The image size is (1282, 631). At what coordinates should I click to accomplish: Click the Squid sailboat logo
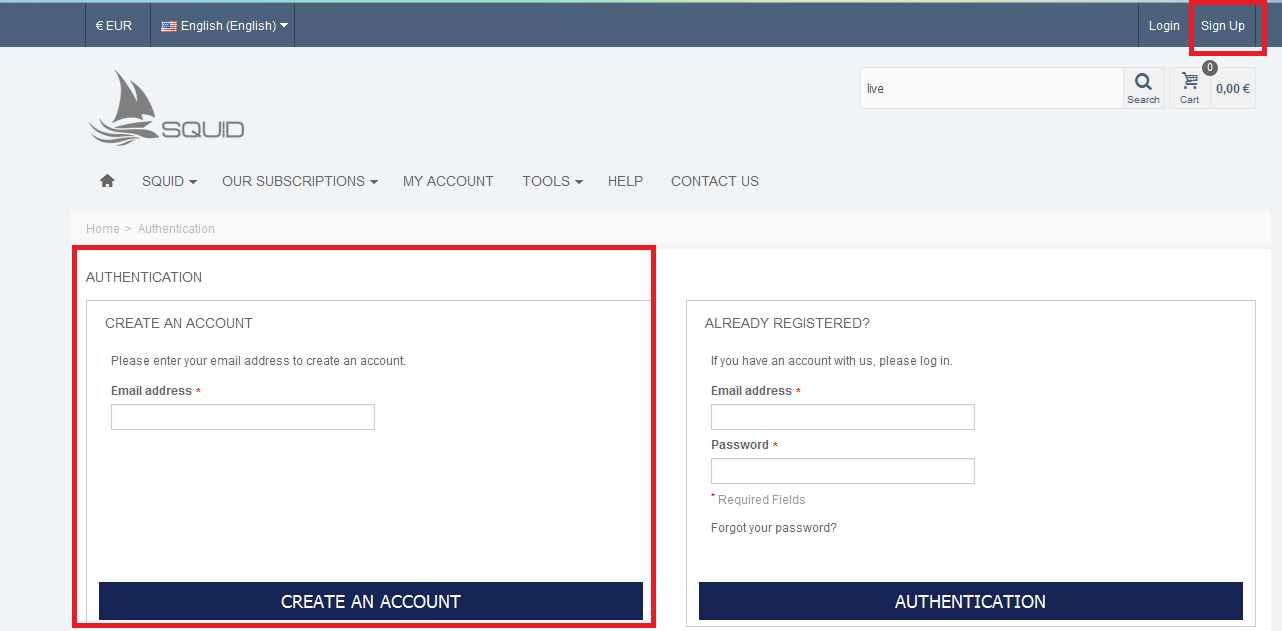[x=166, y=108]
